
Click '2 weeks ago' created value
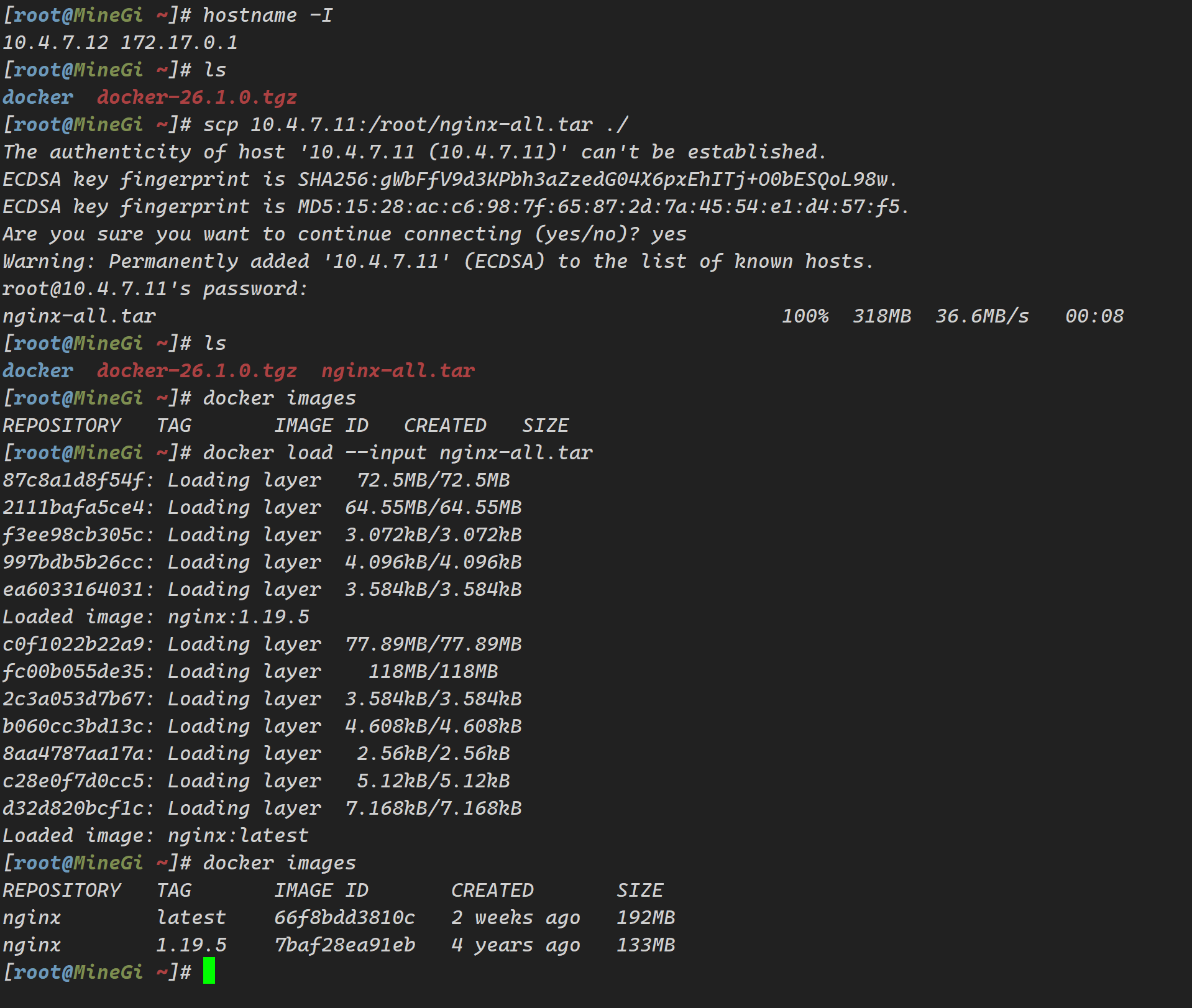(x=516, y=917)
